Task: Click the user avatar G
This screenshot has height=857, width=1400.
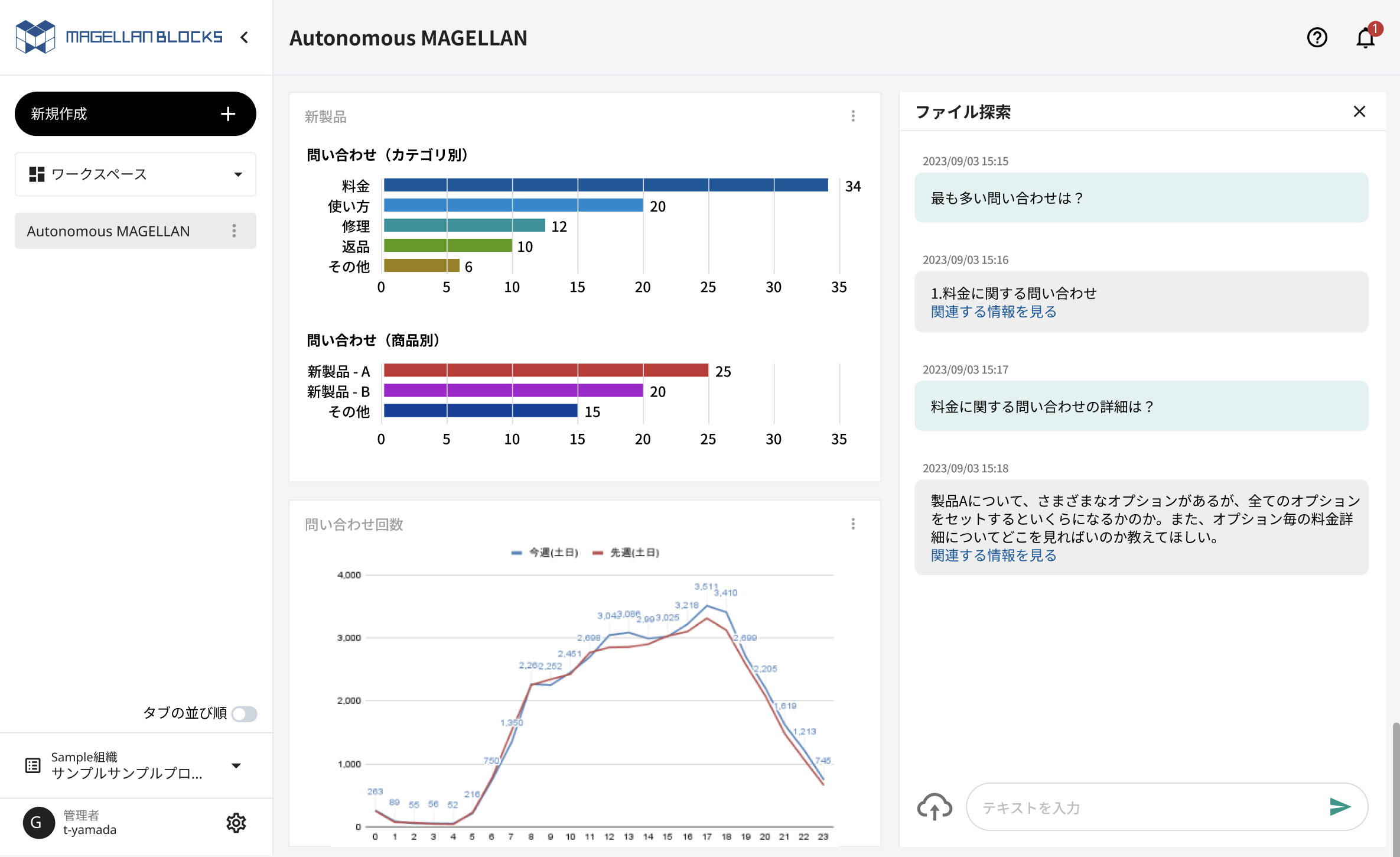Action: point(38,822)
